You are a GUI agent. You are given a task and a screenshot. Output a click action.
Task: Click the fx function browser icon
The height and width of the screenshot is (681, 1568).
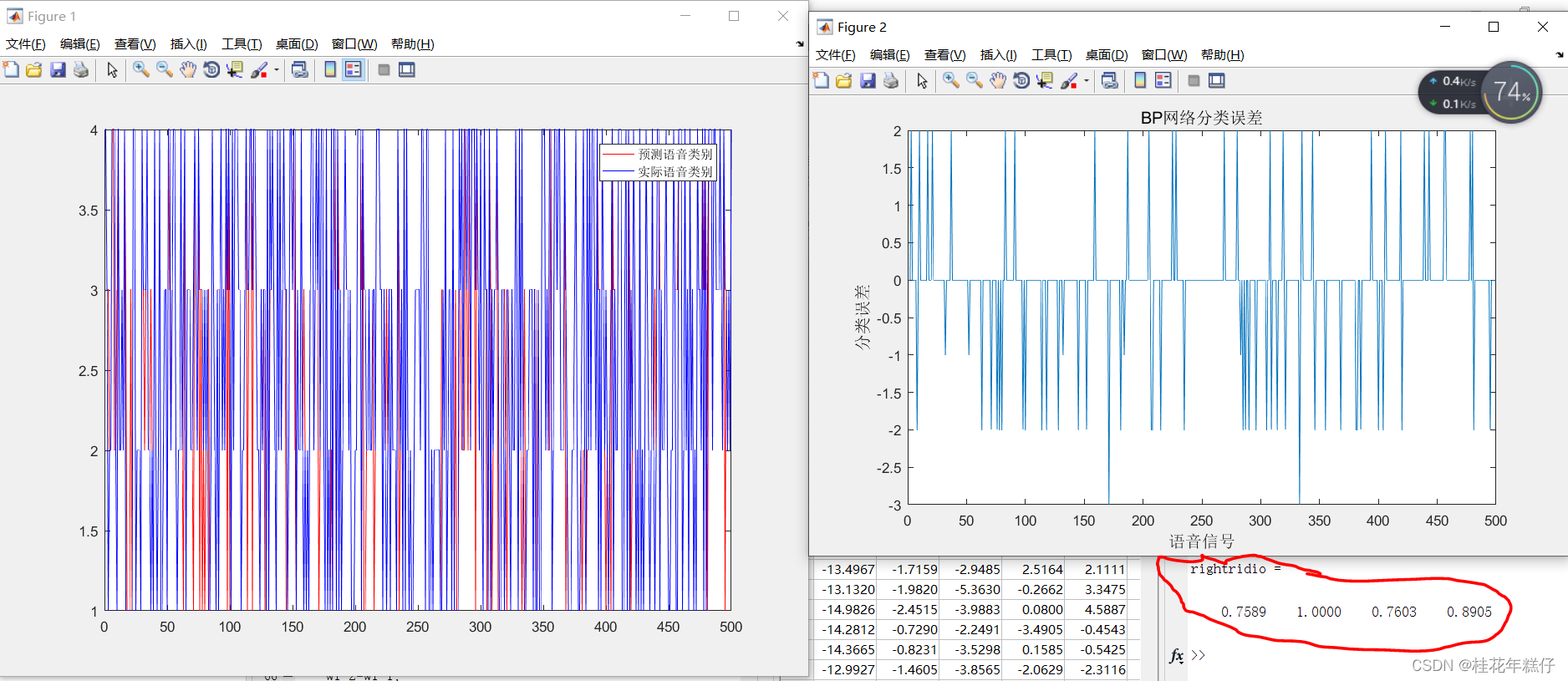pos(1176,656)
